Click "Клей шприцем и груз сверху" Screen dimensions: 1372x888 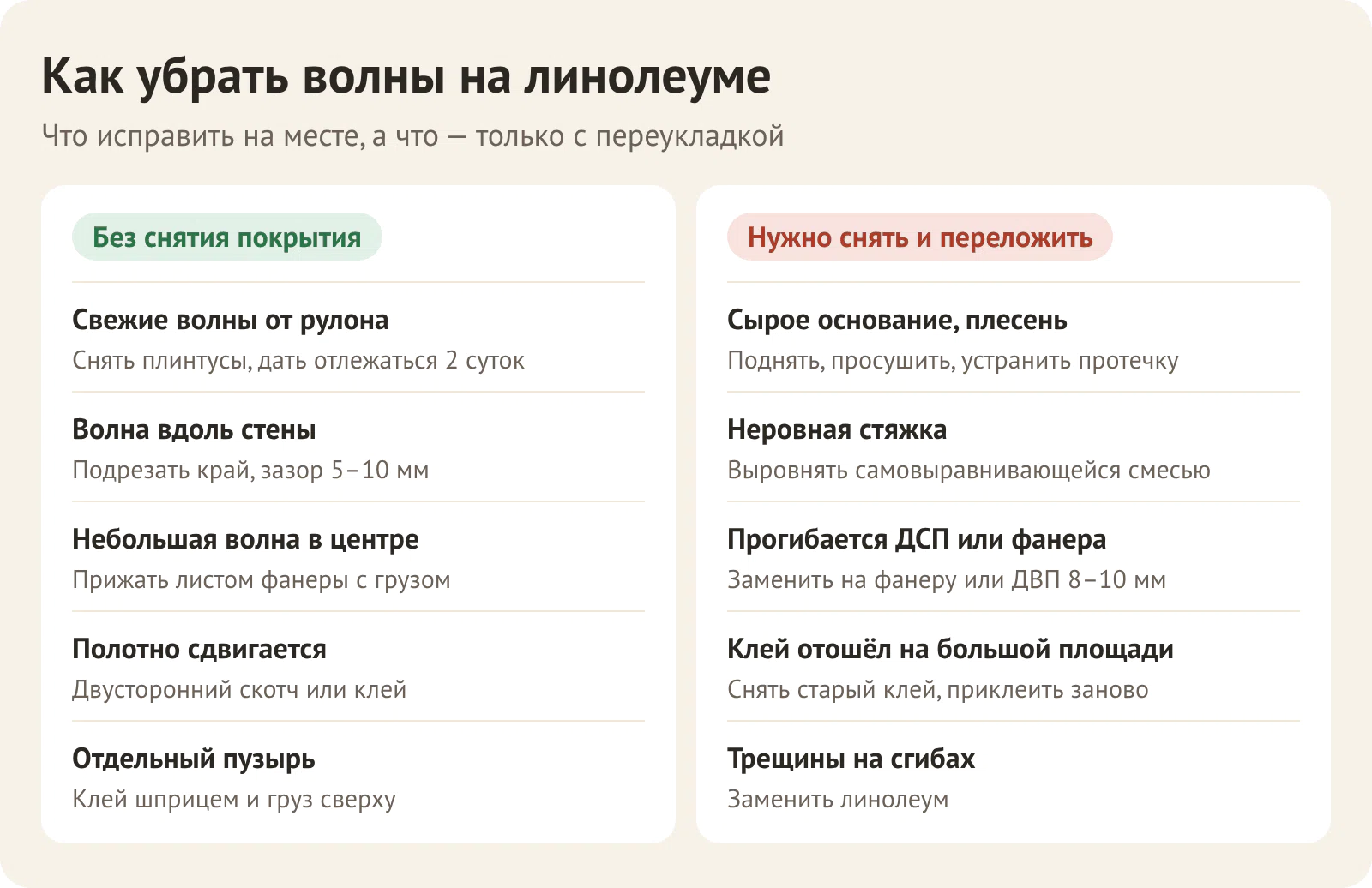234,800
